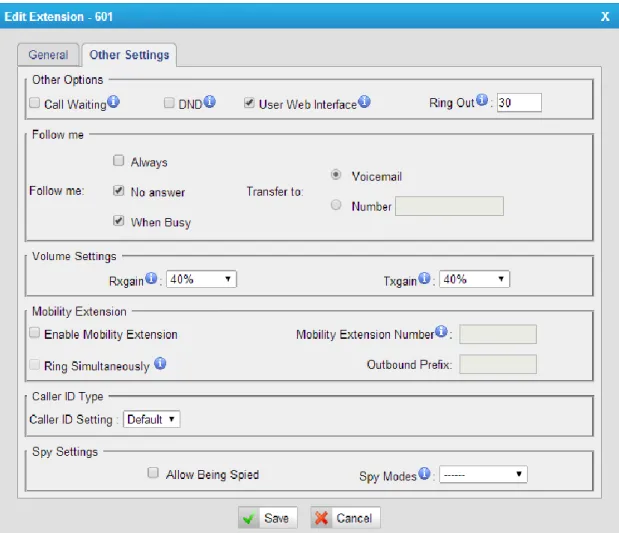Click the Call Waiting info icon
The width and height of the screenshot is (619, 533).
[113, 102]
